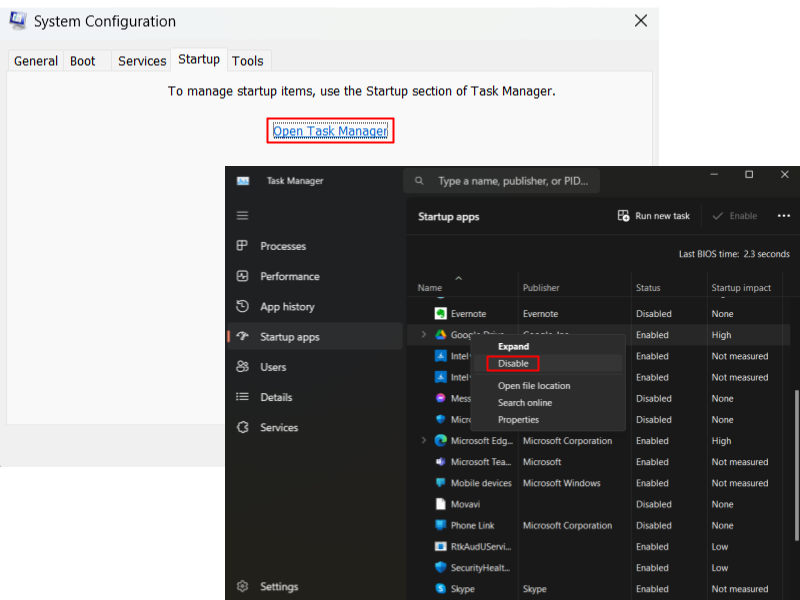Image resolution: width=800 pixels, height=600 pixels.
Task: Switch to the Services tab in System Configuration
Action: pos(142,61)
